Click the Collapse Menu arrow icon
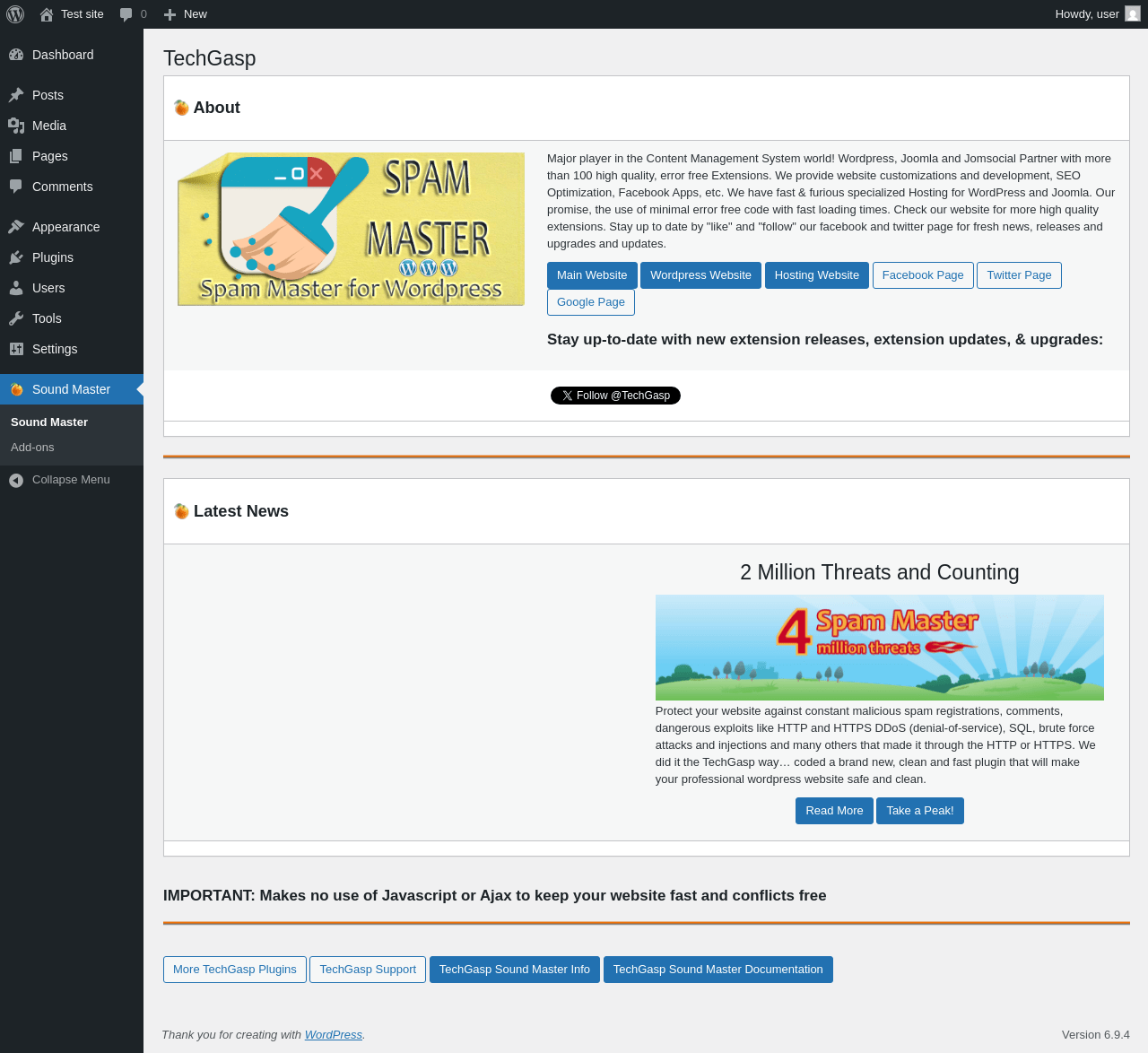This screenshot has width=1148, height=1053. point(16,480)
